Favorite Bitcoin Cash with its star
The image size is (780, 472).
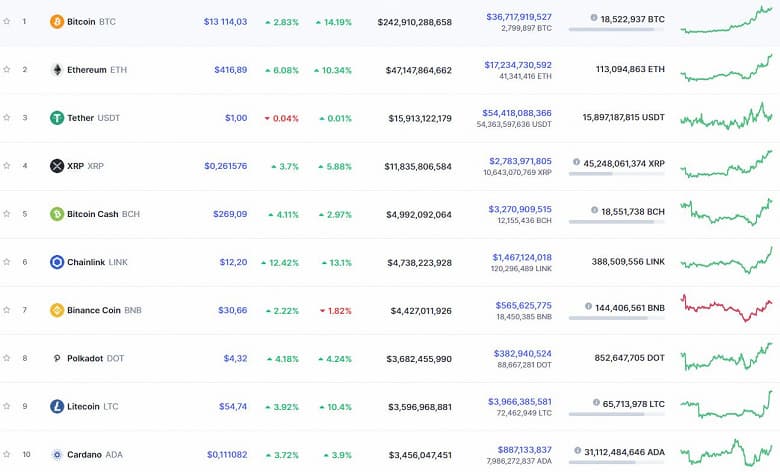click(x=6, y=214)
